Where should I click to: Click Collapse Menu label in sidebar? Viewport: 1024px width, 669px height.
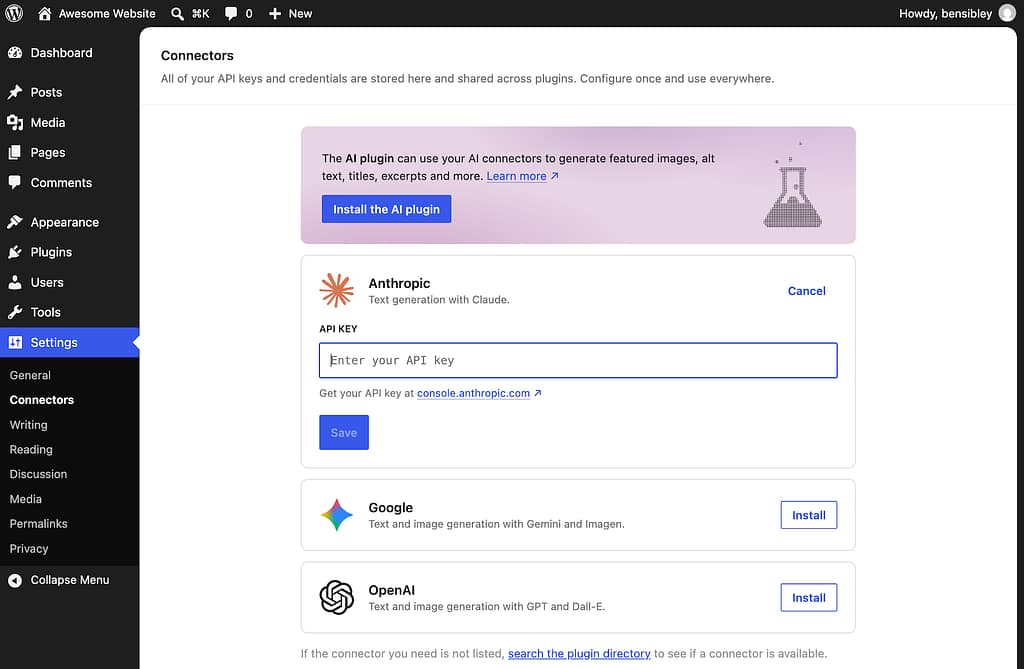tap(70, 580)
